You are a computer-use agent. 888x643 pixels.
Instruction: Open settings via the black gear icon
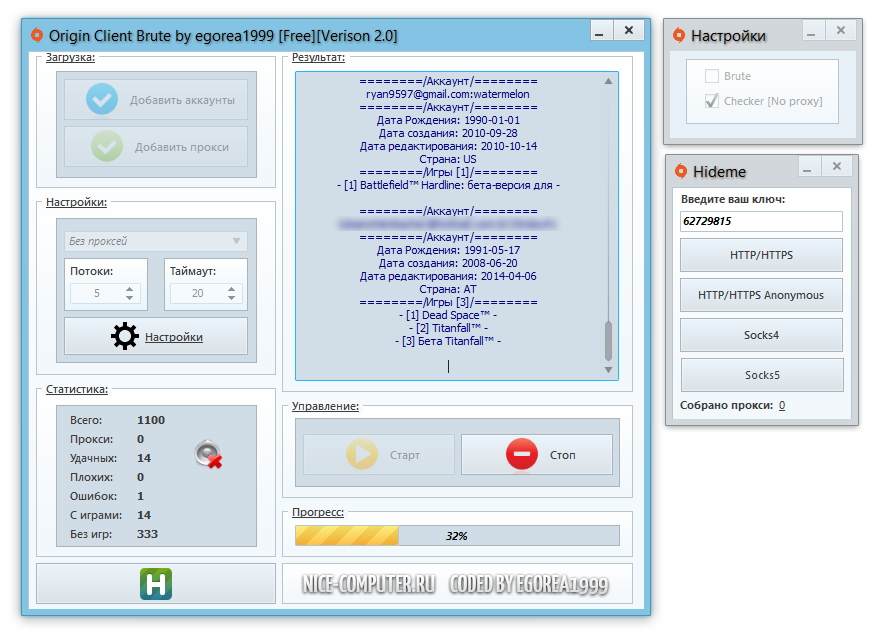pyautogui.click(x=125, y=337)
